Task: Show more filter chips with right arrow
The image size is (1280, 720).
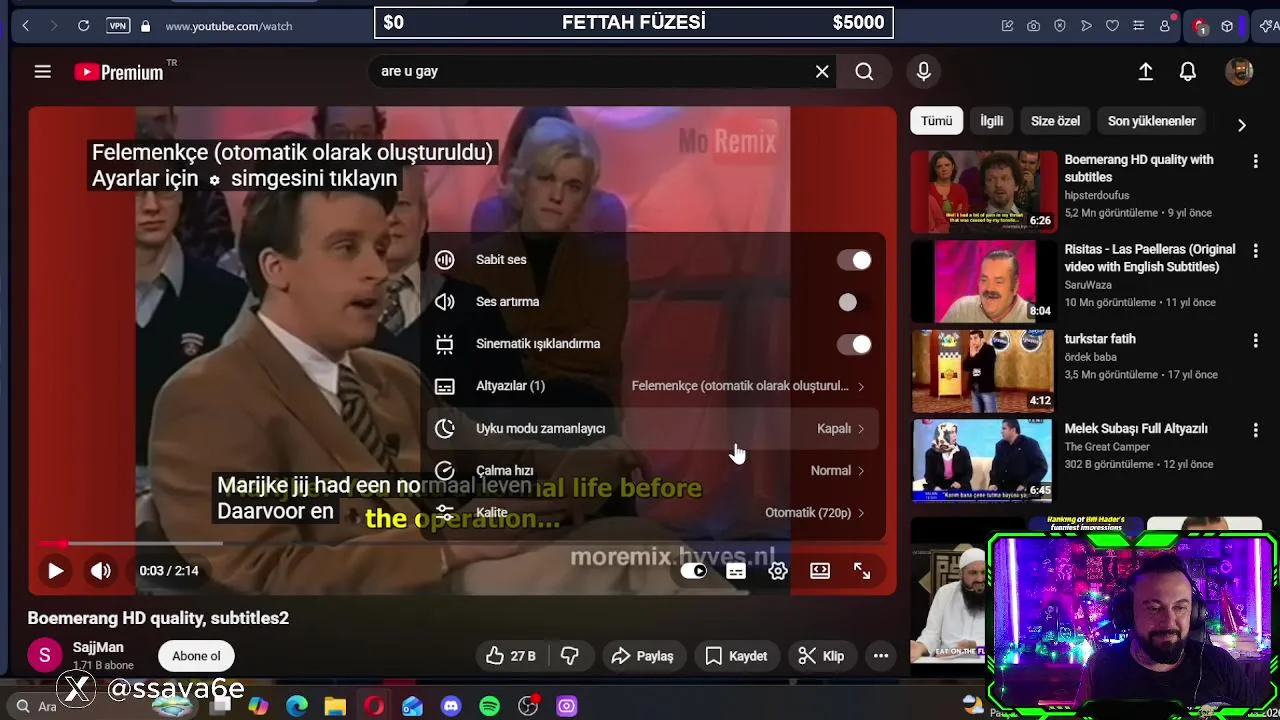Action: point(1241,125)
